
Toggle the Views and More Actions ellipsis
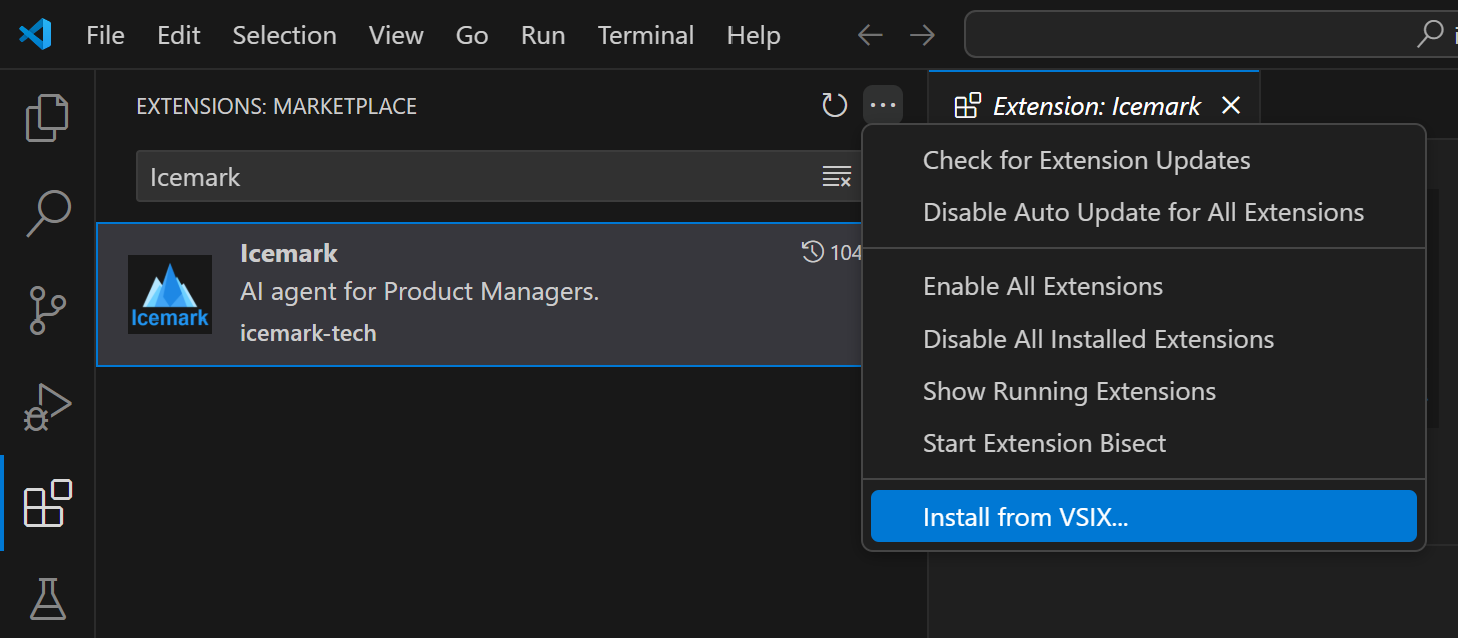(883, 105)
